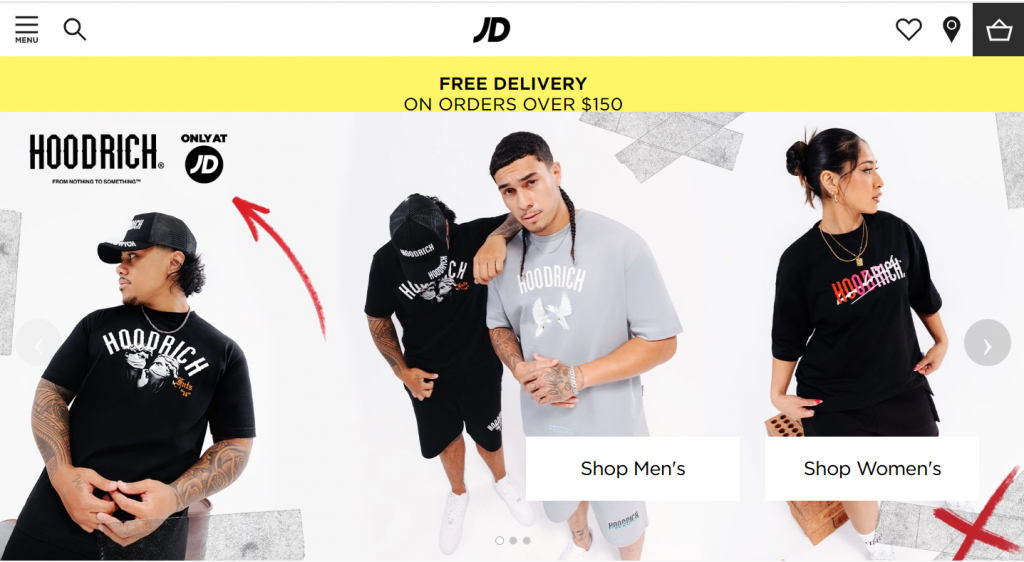View the shopping basket

[x=999, y=29]
